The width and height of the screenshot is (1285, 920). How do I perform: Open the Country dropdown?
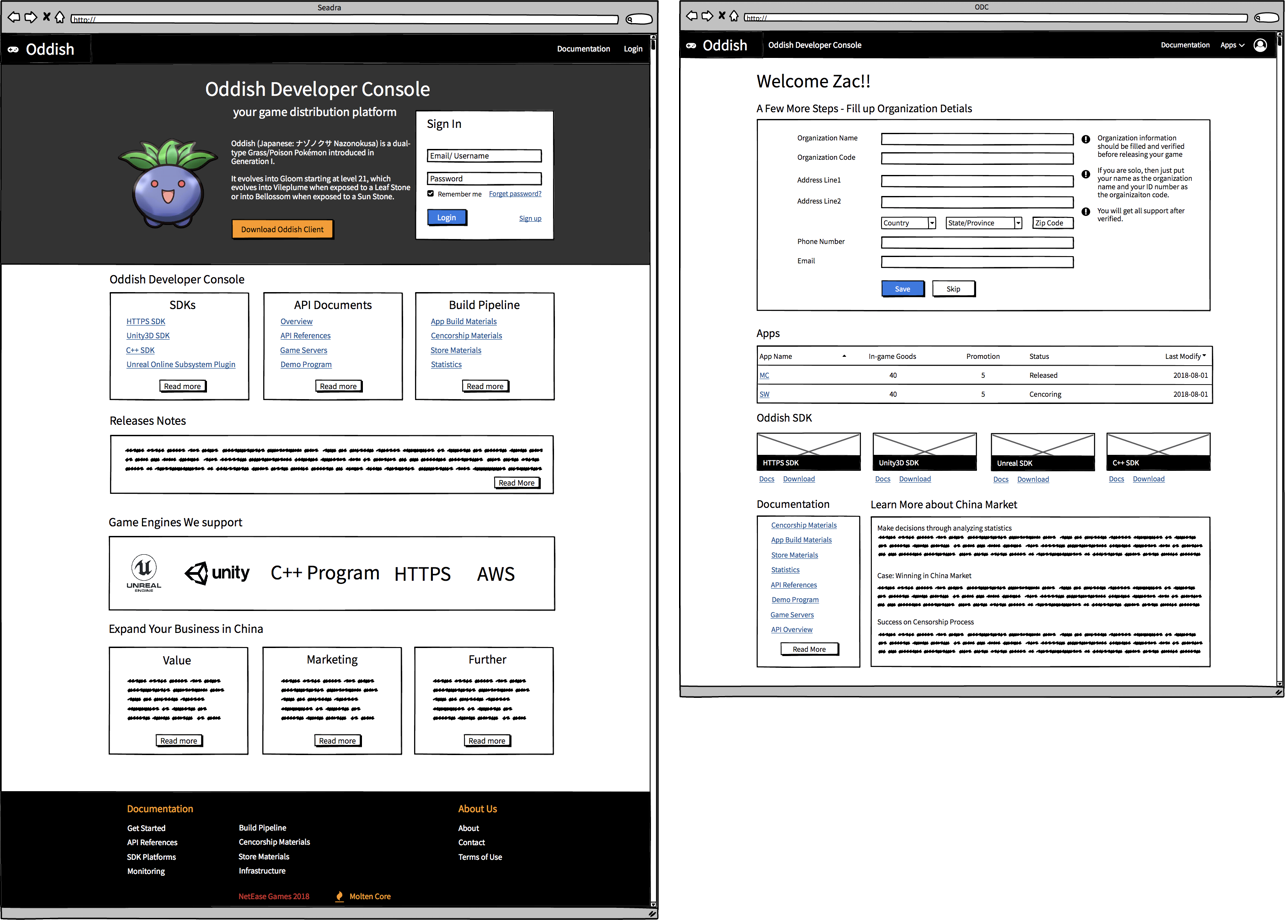coord(908,223)
